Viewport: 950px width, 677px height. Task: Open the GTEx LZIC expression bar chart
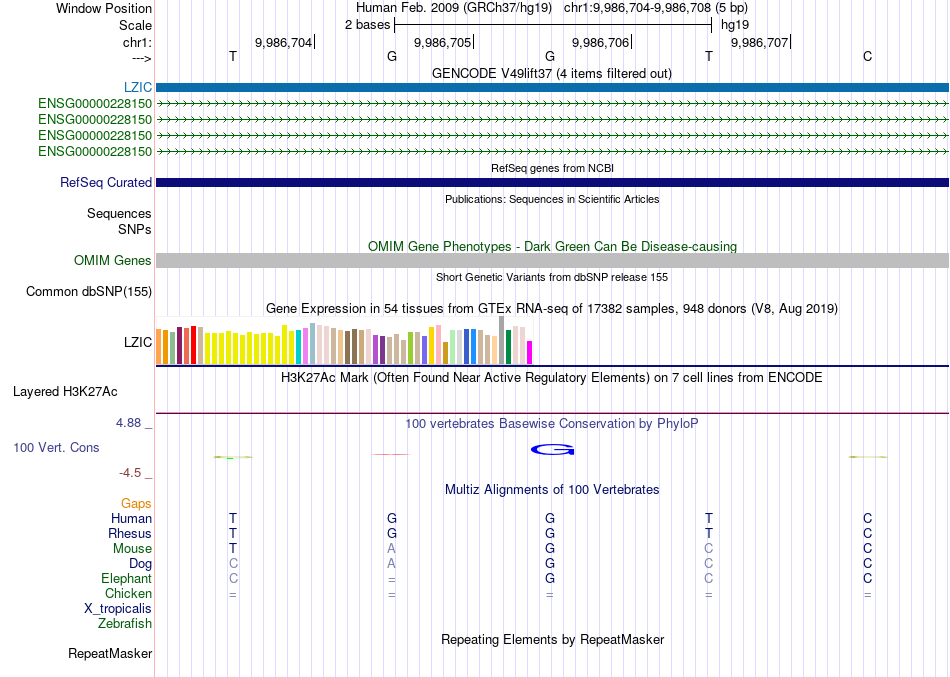pos(344,341)
